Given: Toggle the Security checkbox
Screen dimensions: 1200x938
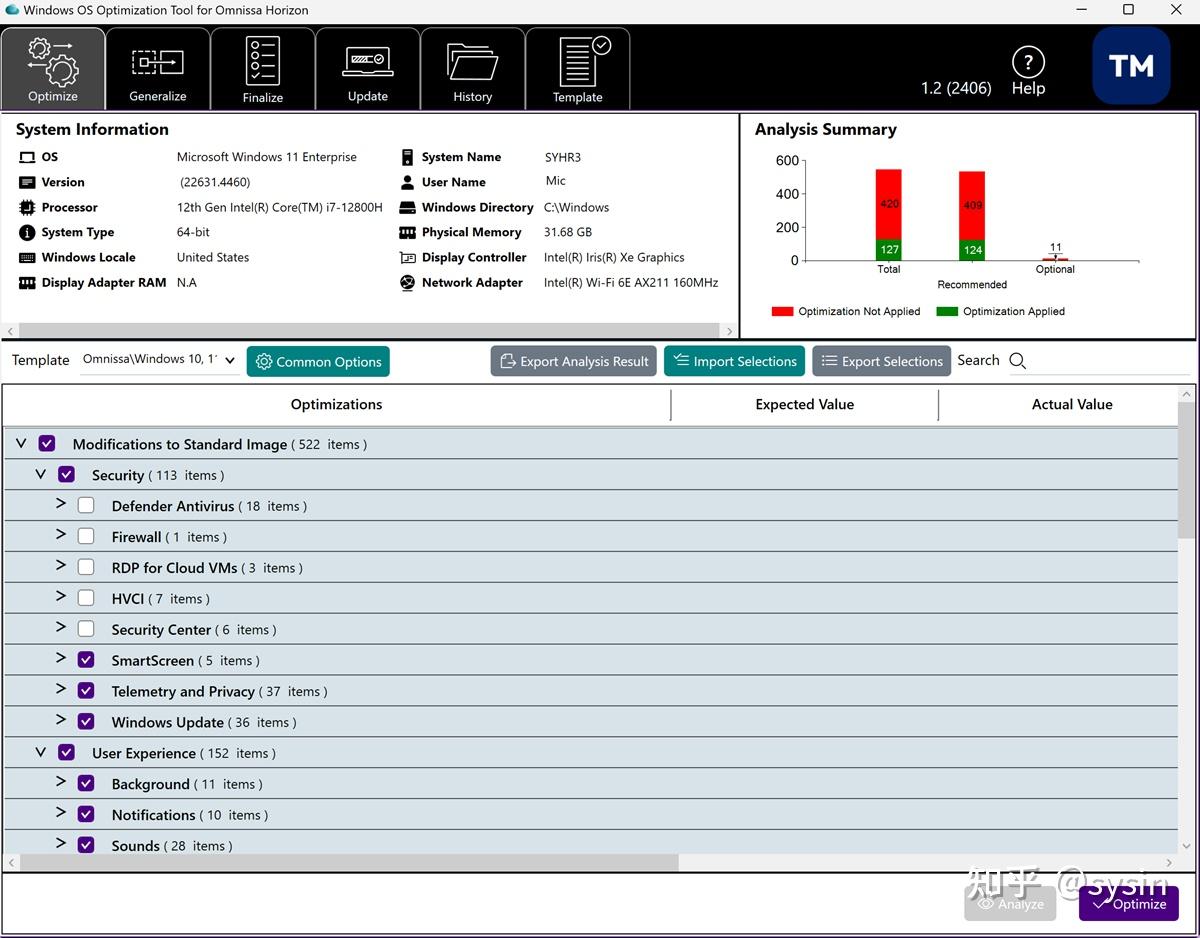Looking at the screenshot, I should pos(66,474).
